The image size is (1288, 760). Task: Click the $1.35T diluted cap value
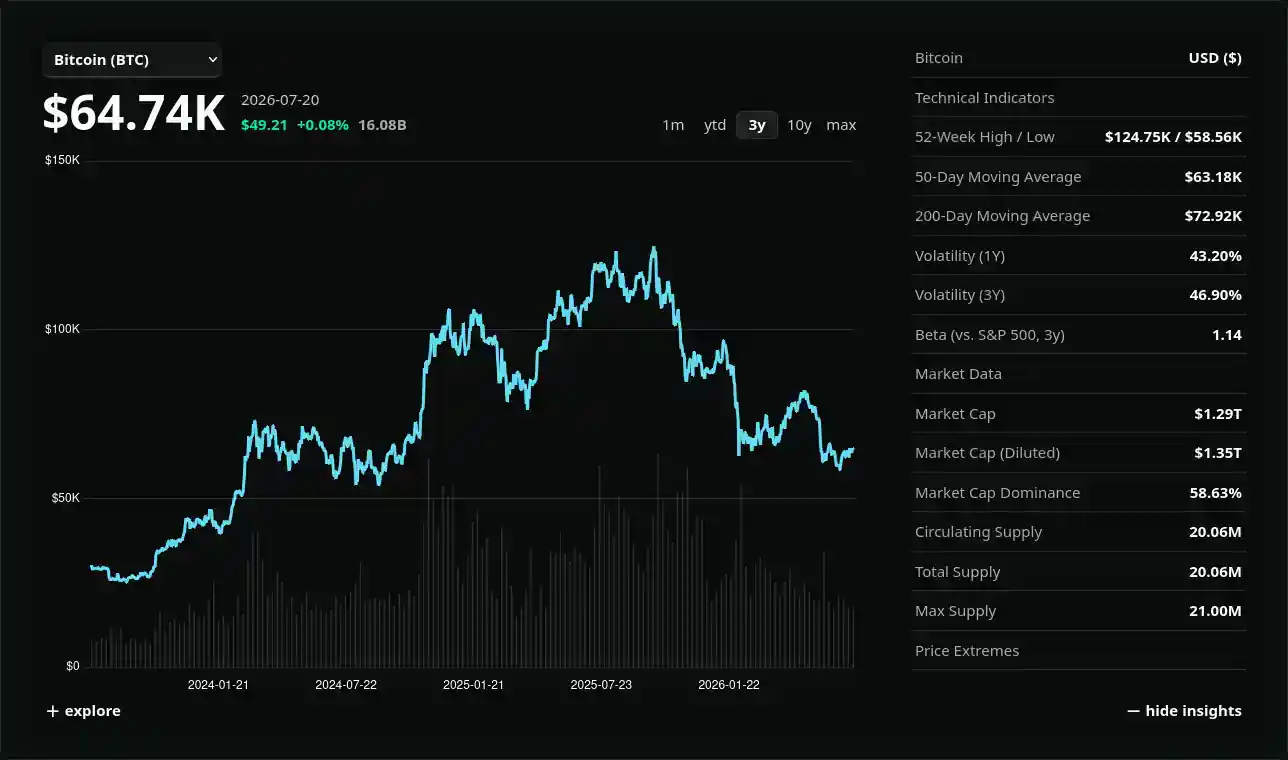[x=1218, y=453]
